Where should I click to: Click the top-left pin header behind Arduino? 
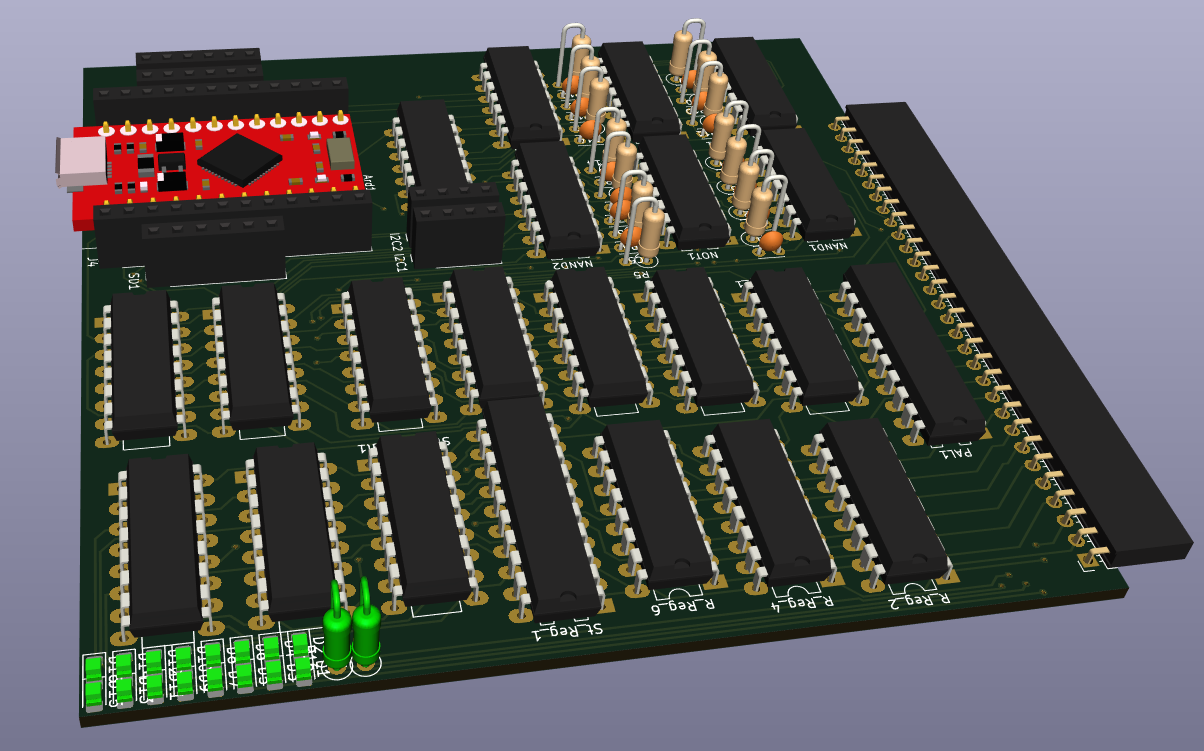[198, 66]
